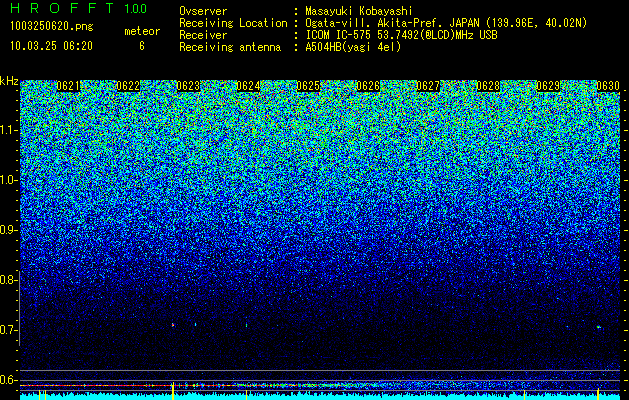This screenshot has height=400, width=629.
Task: Click the meteor count value 6
Action: click(142, 46)
